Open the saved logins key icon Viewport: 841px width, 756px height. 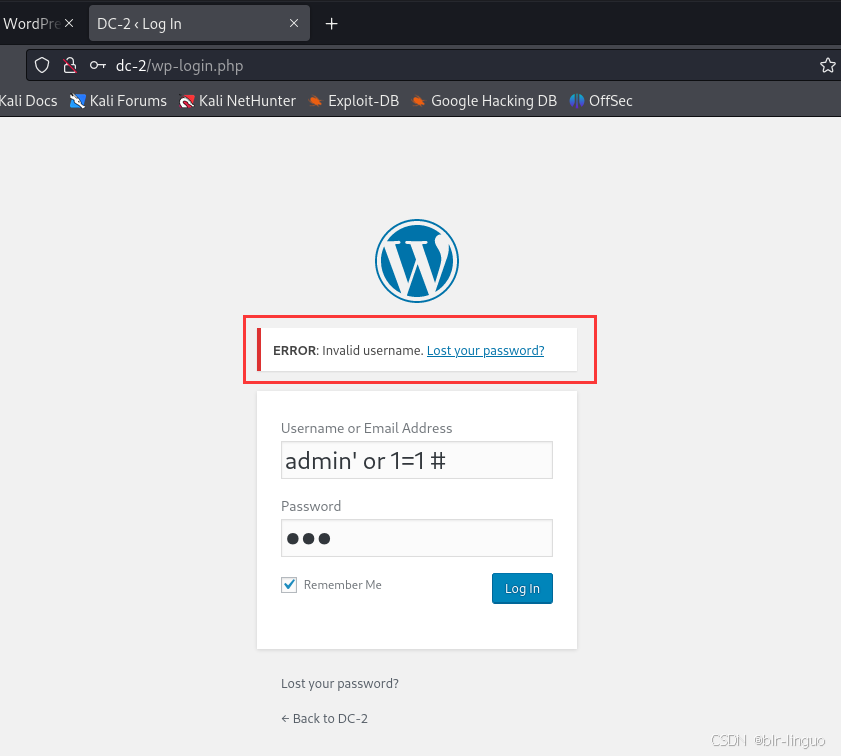click(x=98, y=65)
